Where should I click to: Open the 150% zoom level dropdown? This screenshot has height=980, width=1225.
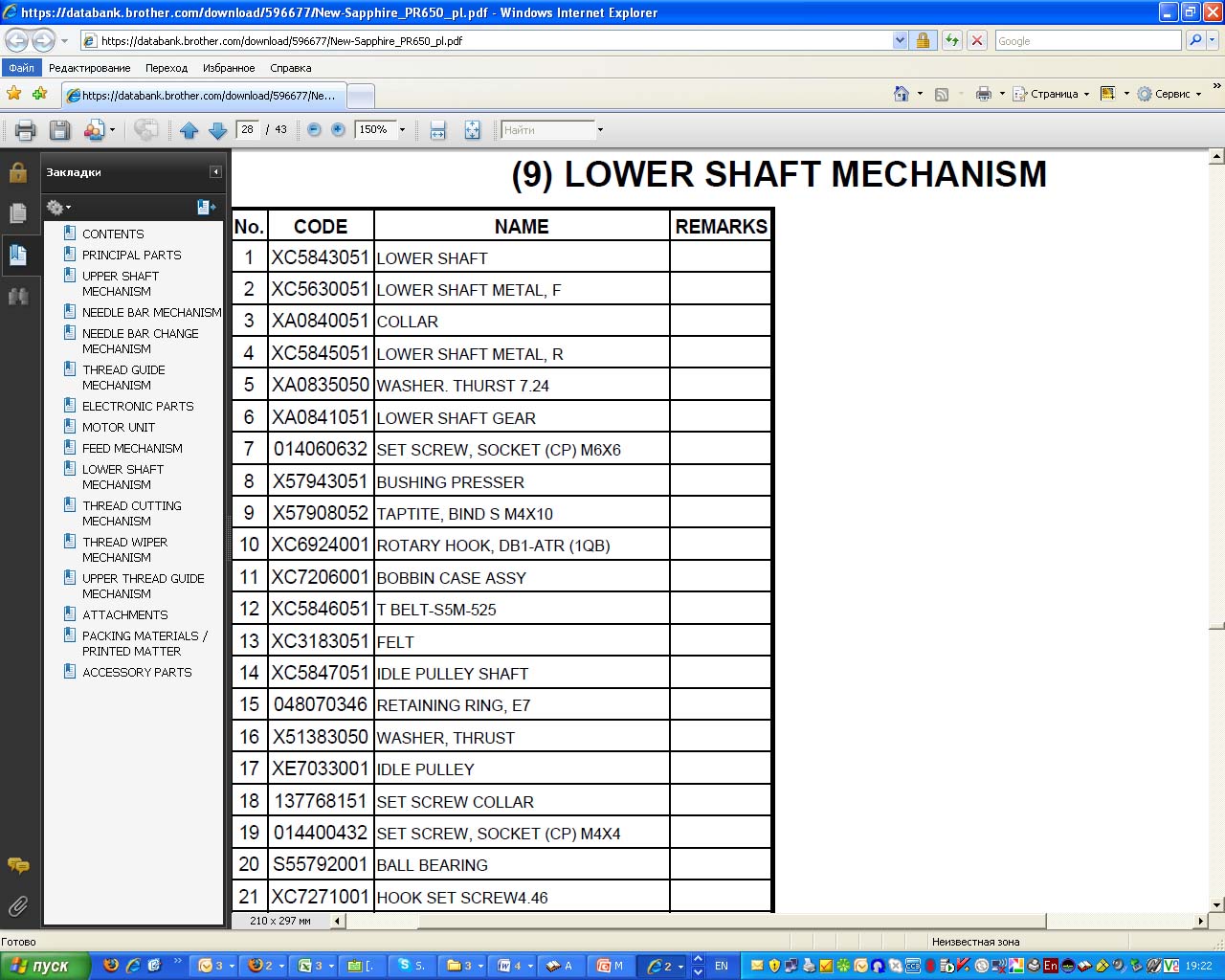click(x=402, y=130)
